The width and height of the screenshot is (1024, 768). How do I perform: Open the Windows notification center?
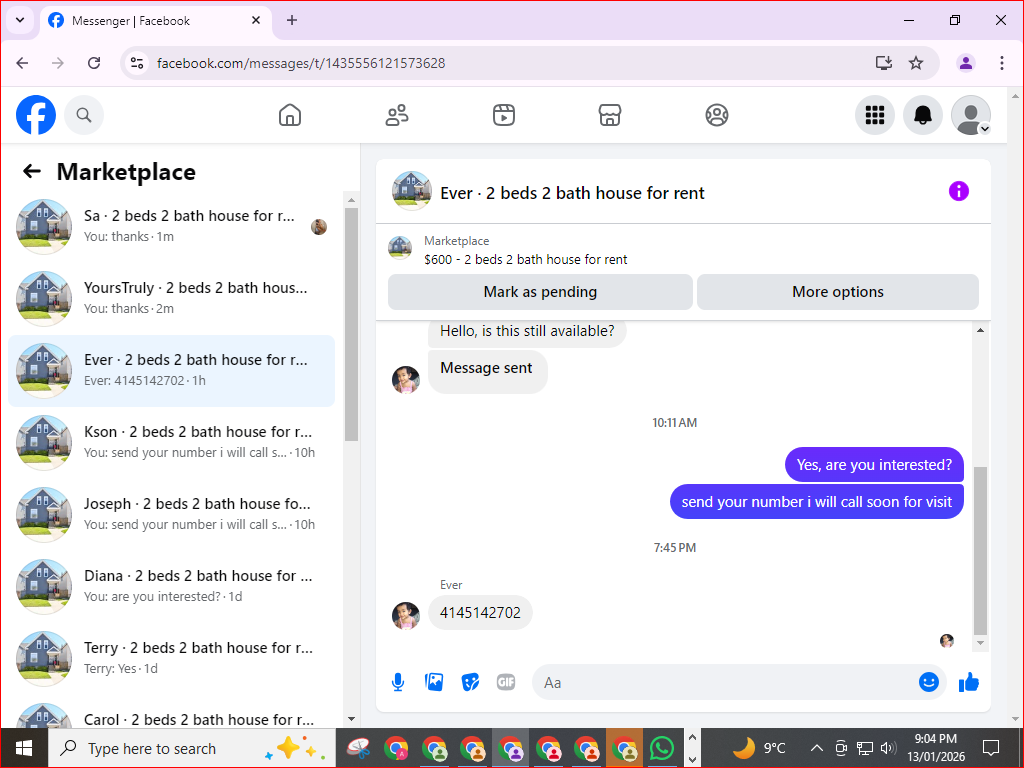[x=991, y=748]
